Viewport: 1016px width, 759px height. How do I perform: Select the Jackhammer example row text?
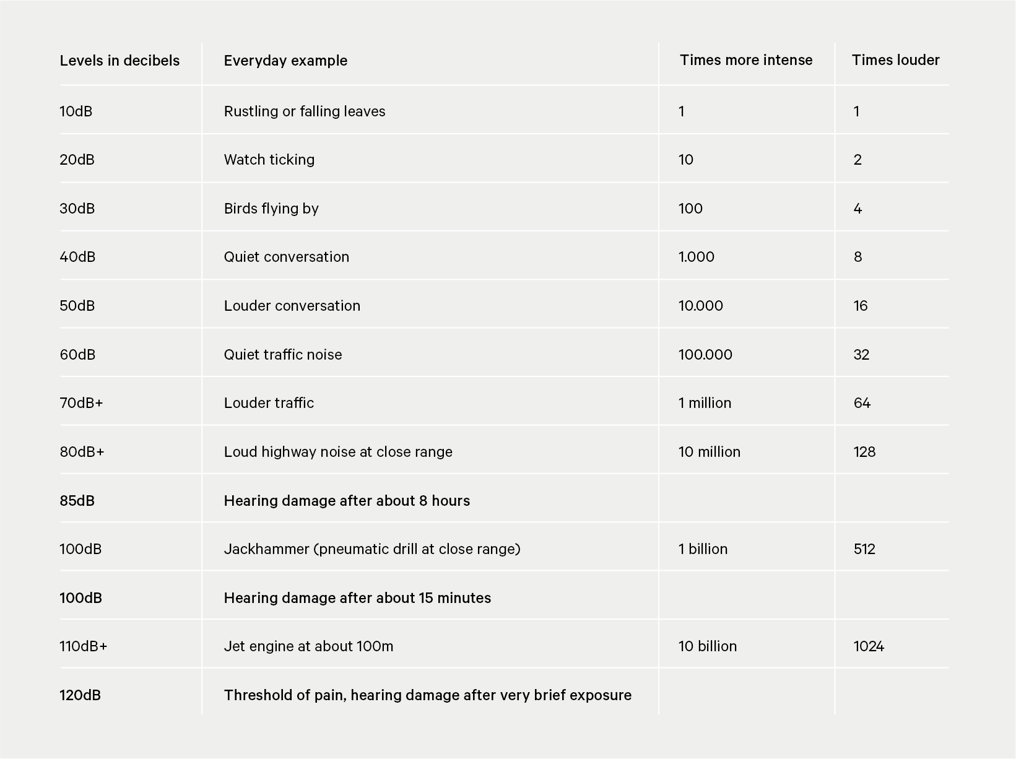372,549
